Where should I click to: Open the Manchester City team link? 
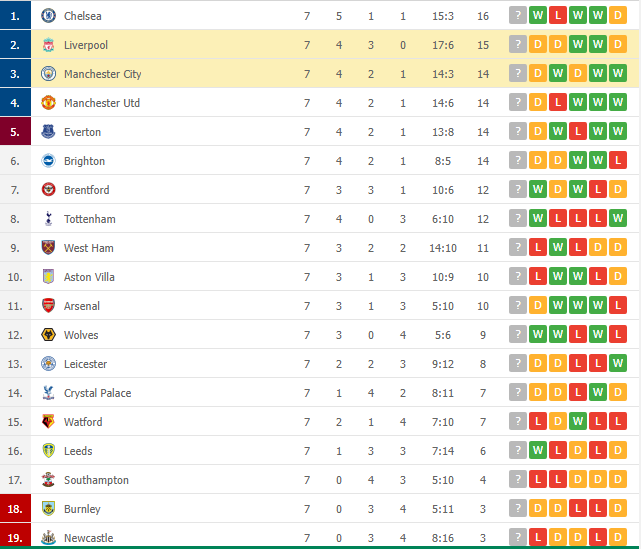pyautogui.click(x=103, y=74)
